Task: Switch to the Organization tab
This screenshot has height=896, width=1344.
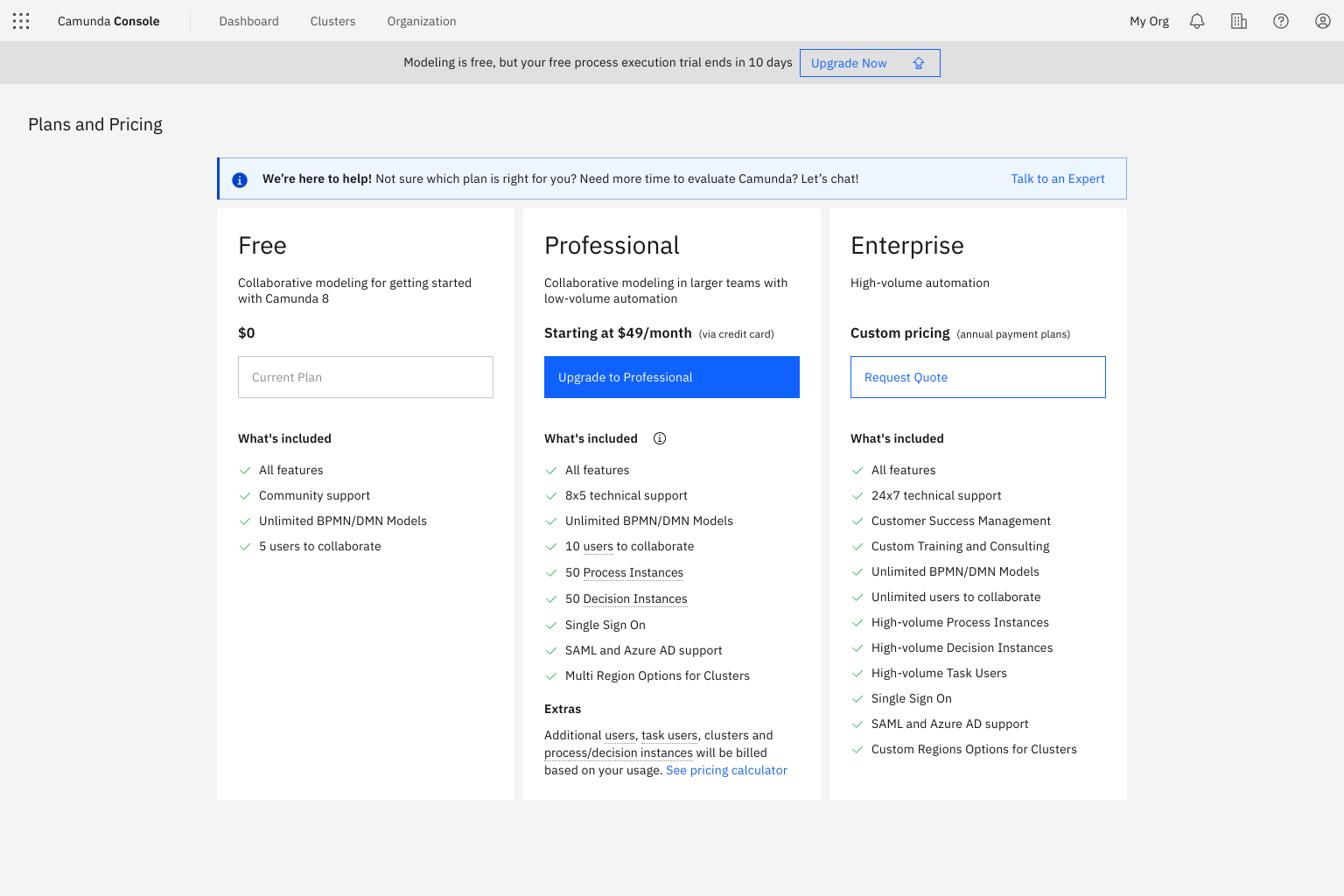Action: 422,21
